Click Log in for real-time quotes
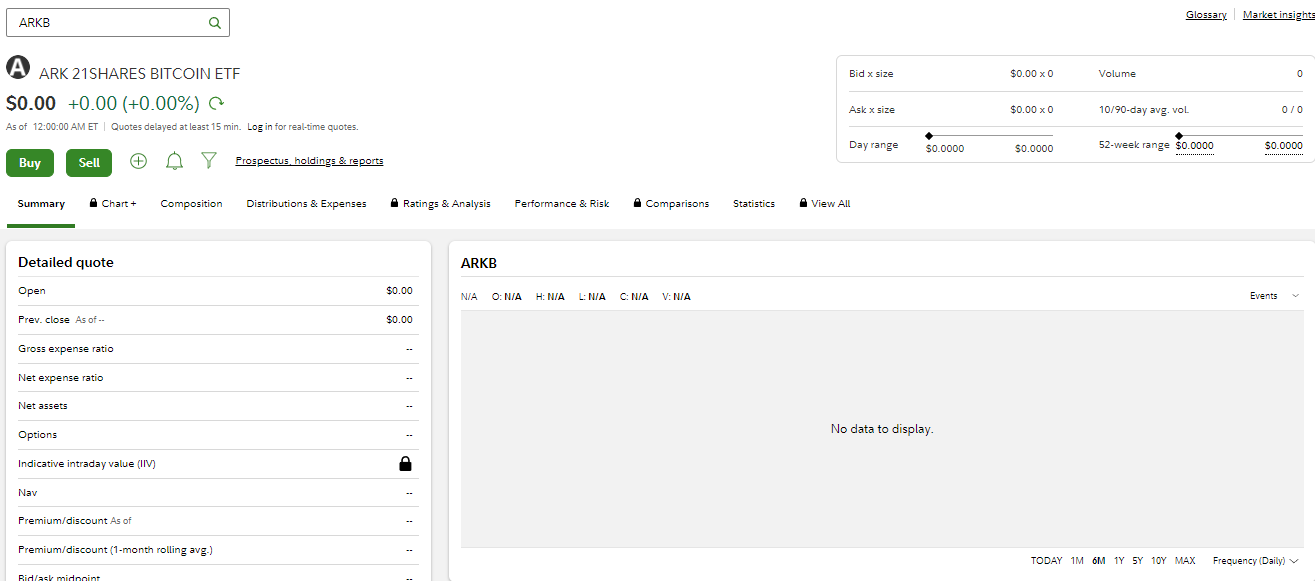The width and height of the screenshot is (1315, 583). (x=260, y=127)
